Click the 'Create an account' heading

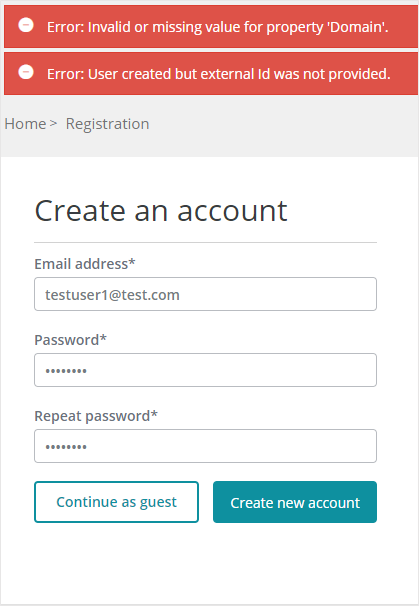point(161,211)
